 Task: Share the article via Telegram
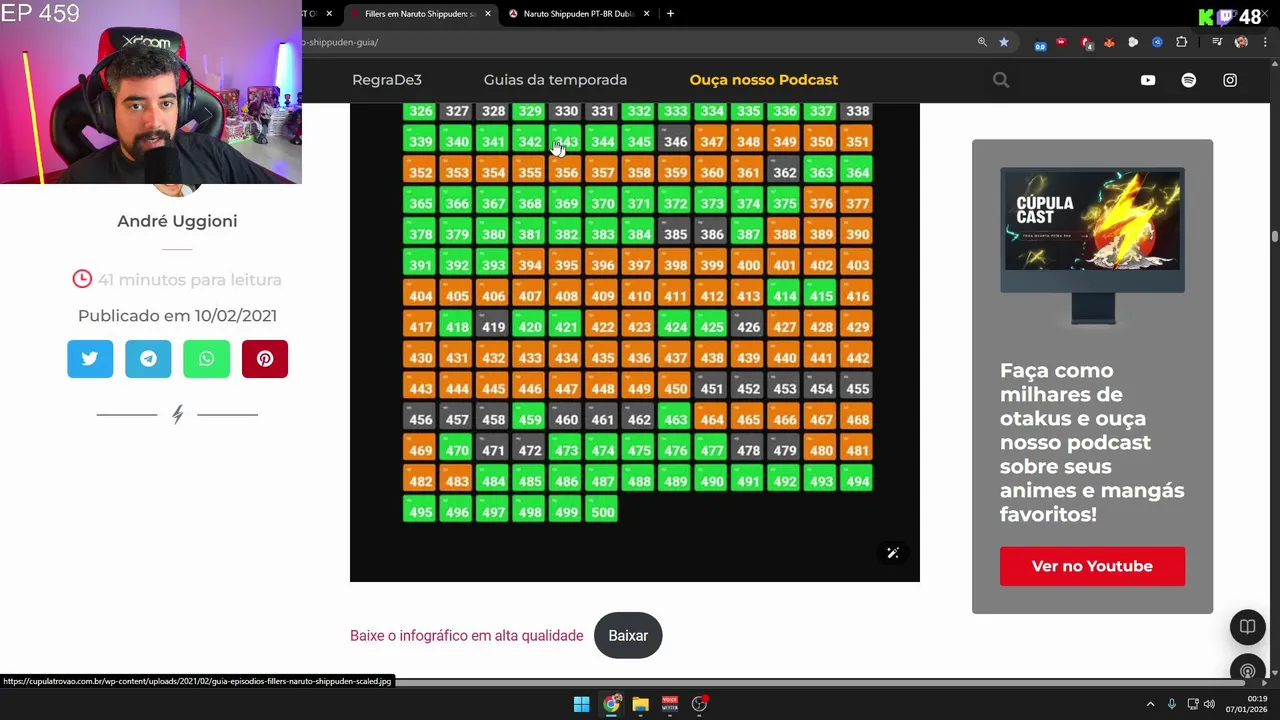tap(148, 359)
